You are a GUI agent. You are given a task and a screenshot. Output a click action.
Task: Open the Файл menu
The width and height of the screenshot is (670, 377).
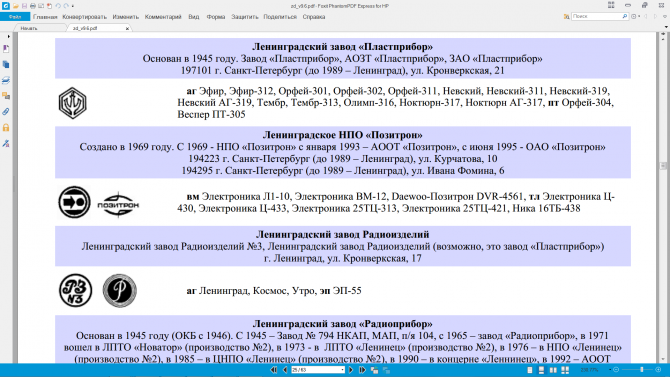pos(15,17)
